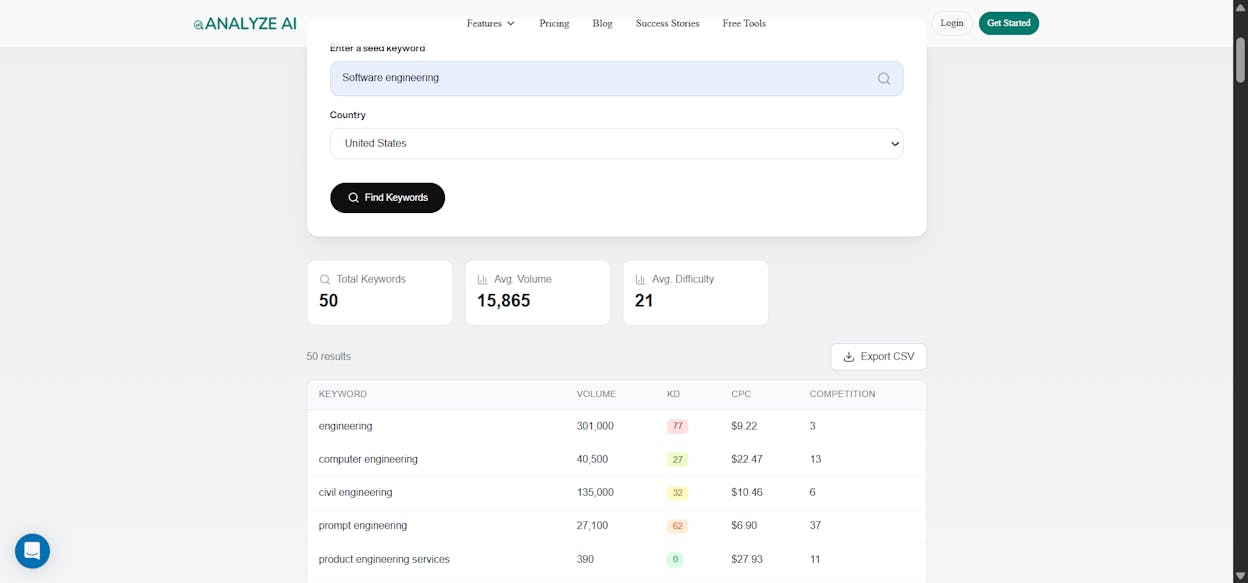Click the KD badge 77
1248x583 pixels.
pyautogui.click(x=677, y=426)
